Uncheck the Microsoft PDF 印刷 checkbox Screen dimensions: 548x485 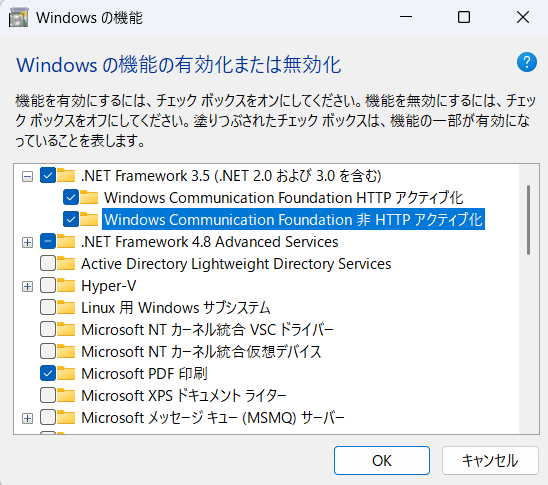click(48, 373)
